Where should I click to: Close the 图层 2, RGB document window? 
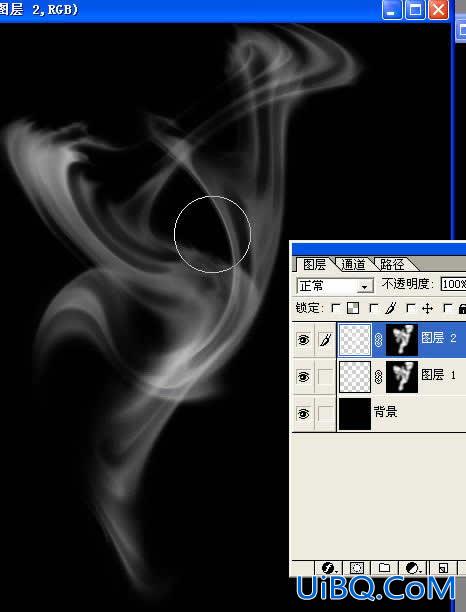click(x=439, y=10)
